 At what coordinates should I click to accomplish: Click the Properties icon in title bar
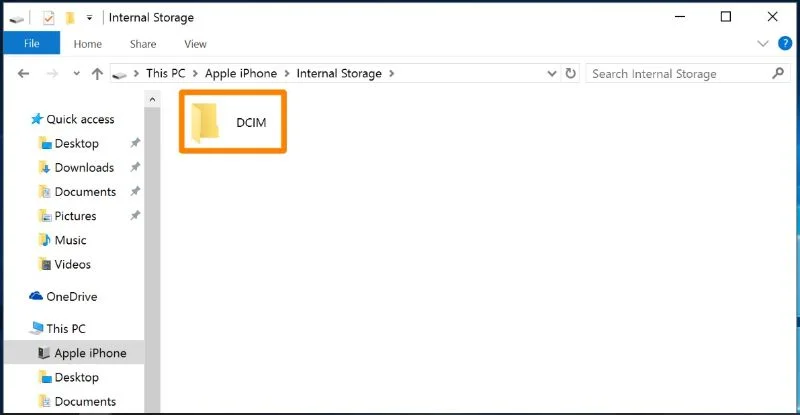click(48, 18)
